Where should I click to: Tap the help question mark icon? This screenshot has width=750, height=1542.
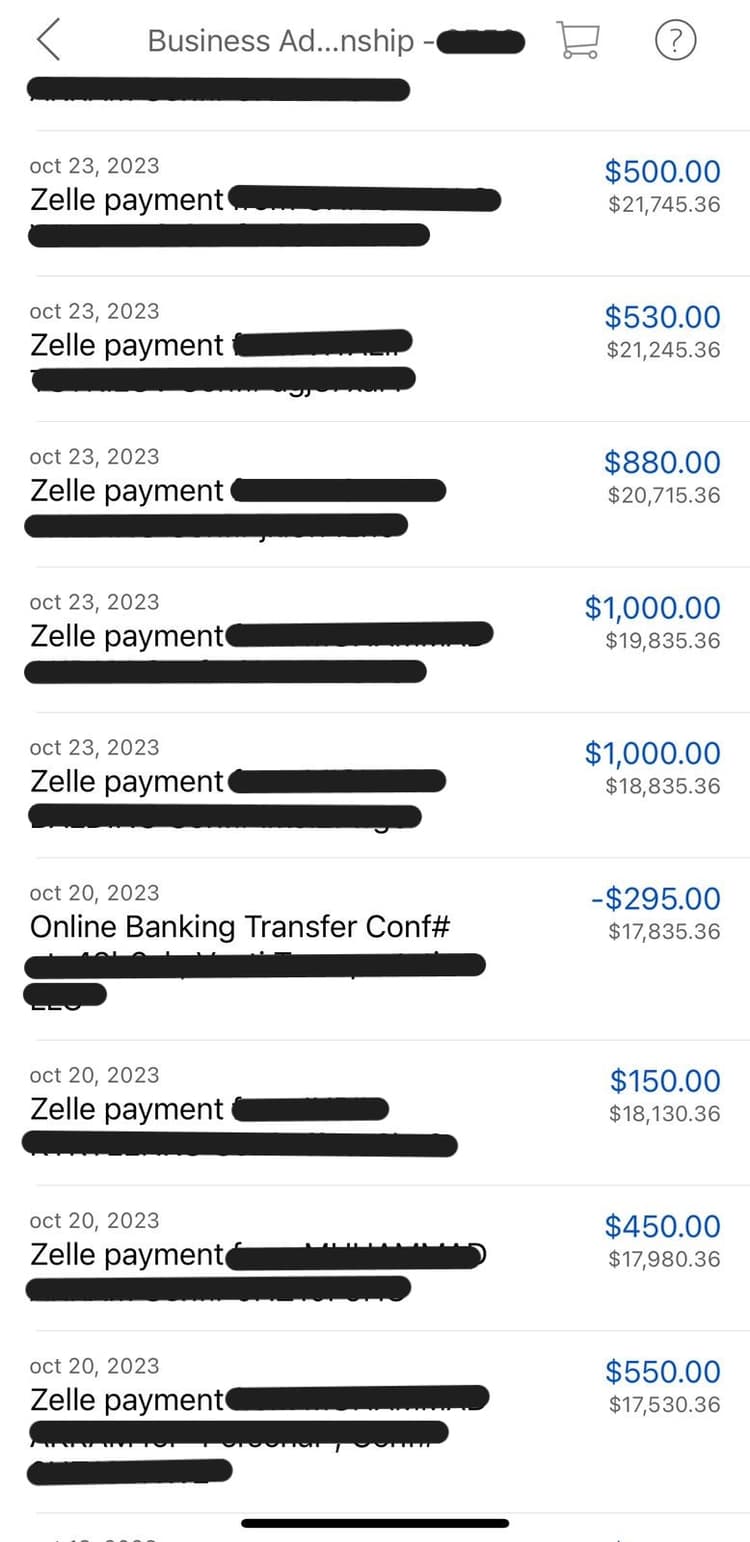[x=676, y=40]
